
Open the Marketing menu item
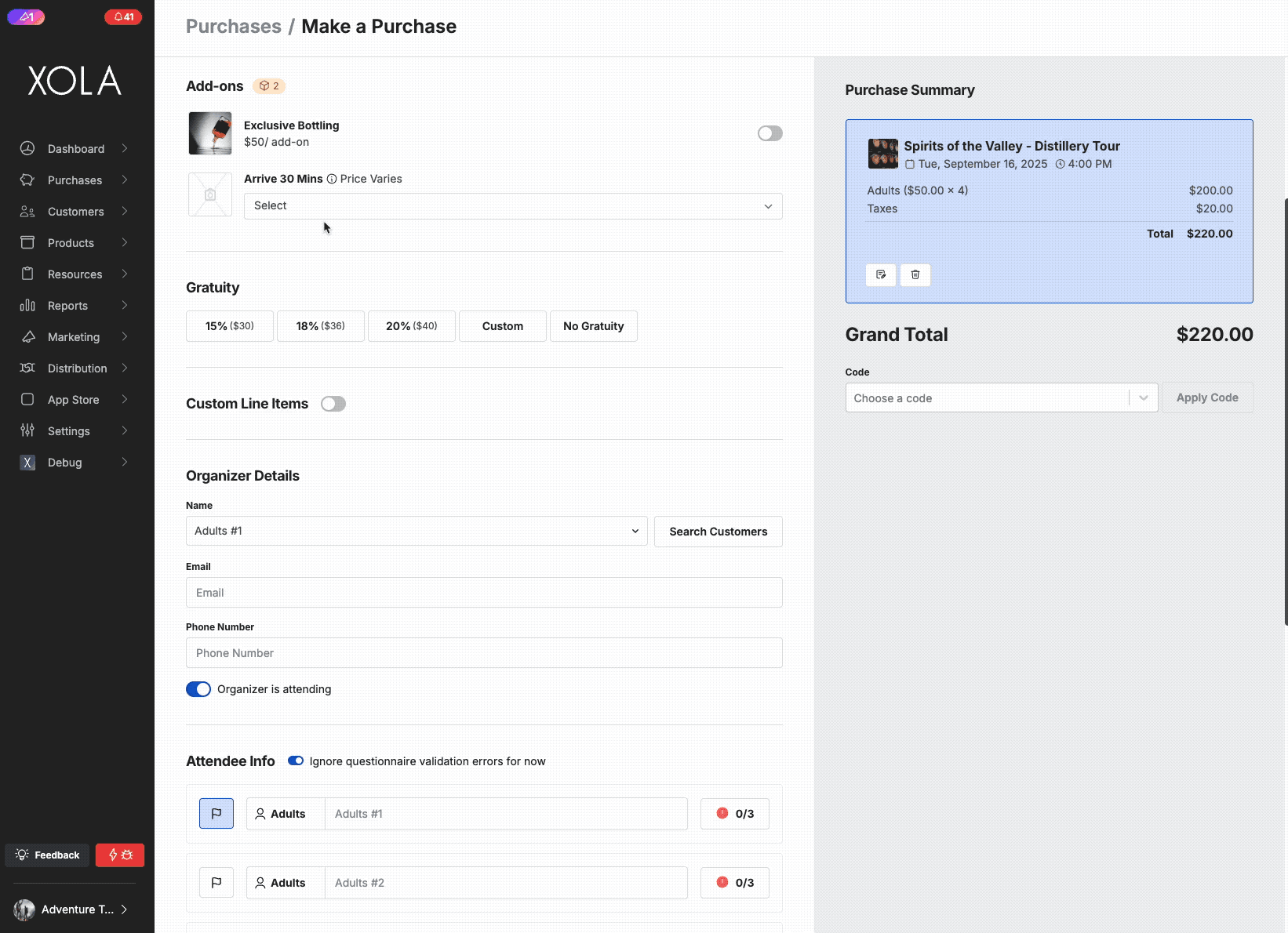coord(75,336)
